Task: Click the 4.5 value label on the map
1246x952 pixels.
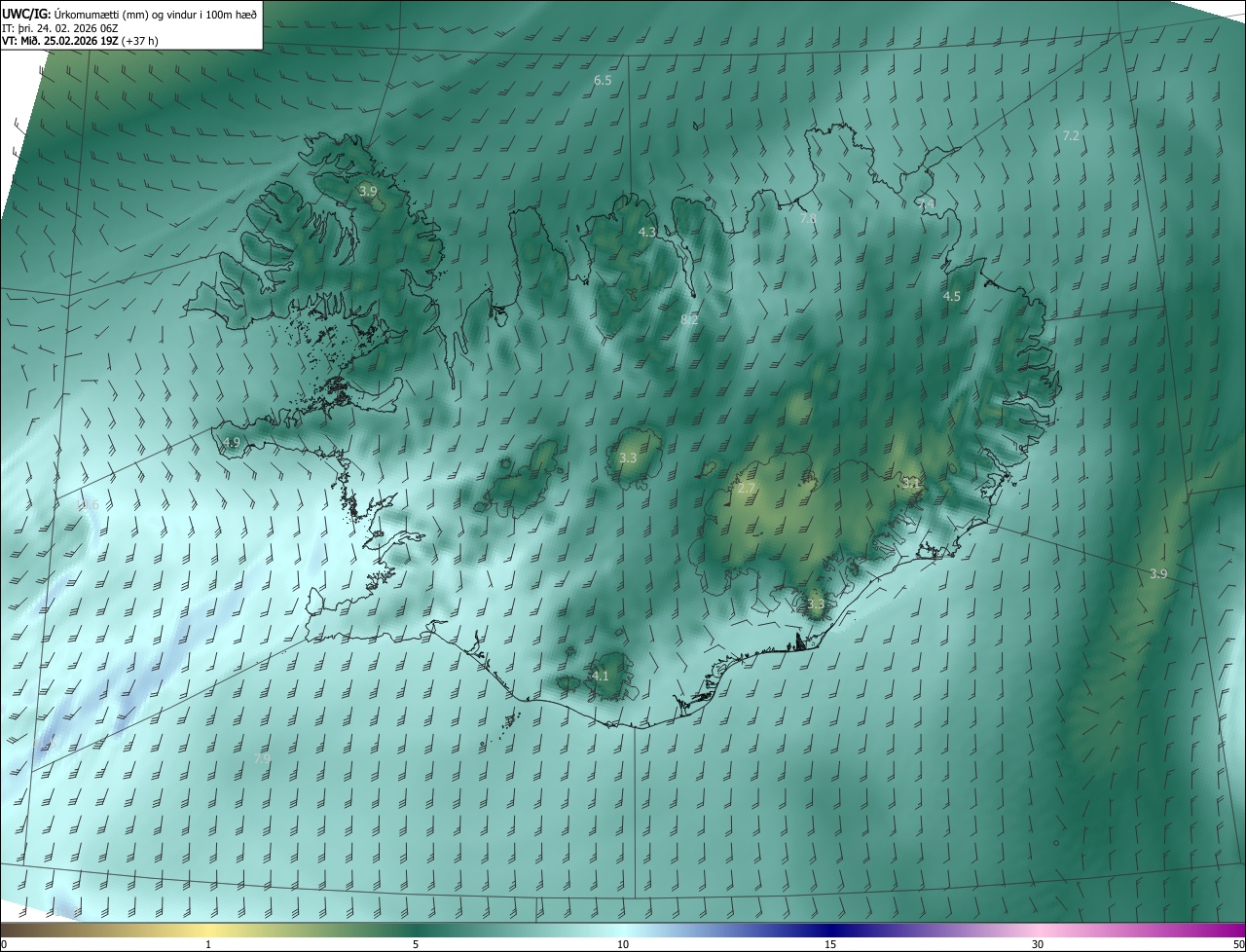Action: (x=952, y=296)
